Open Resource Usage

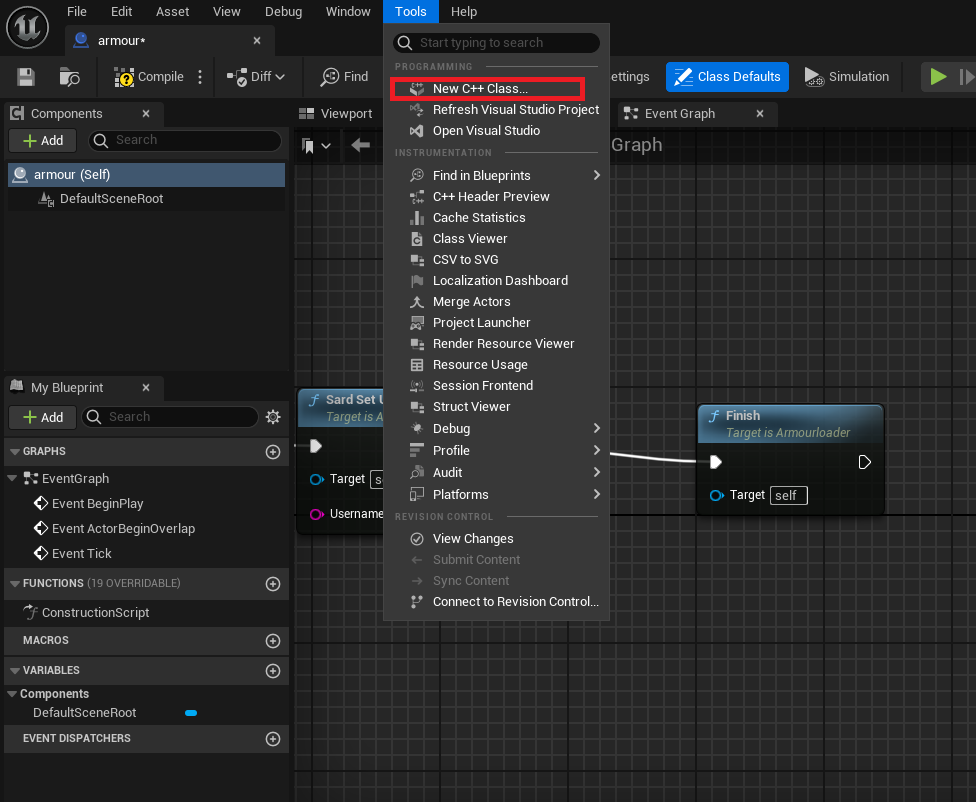click(x=496, y=365)
